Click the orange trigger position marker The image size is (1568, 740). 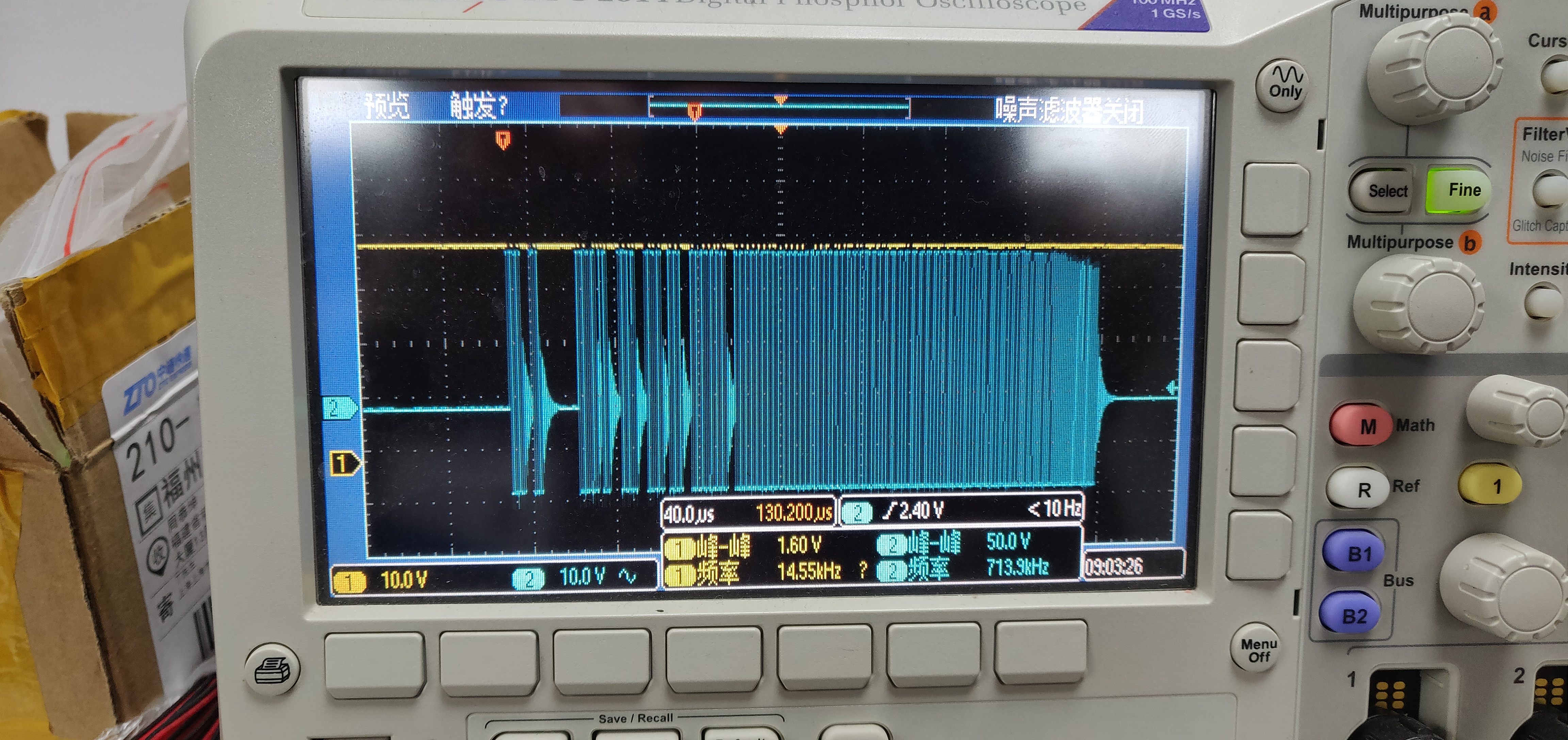pos(503,140)
